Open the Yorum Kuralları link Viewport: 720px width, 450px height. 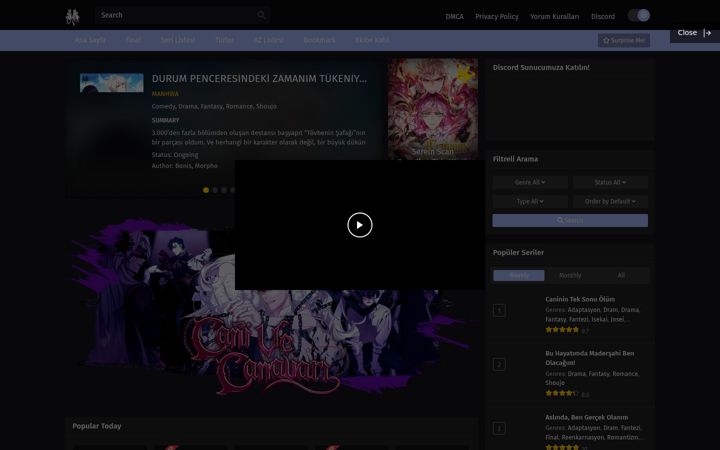[554, 17]
